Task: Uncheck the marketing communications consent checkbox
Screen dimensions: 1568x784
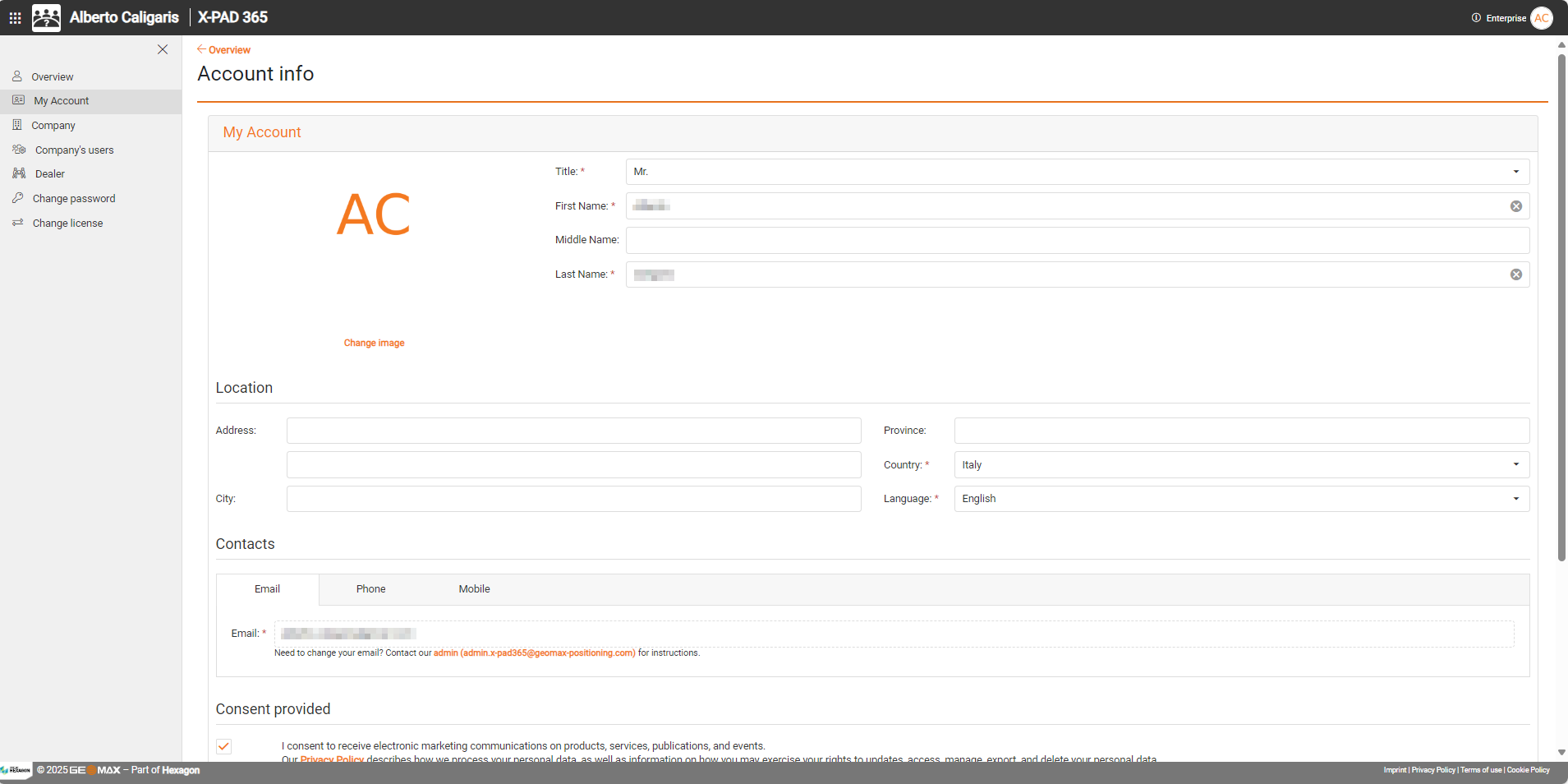Action: 223,746
